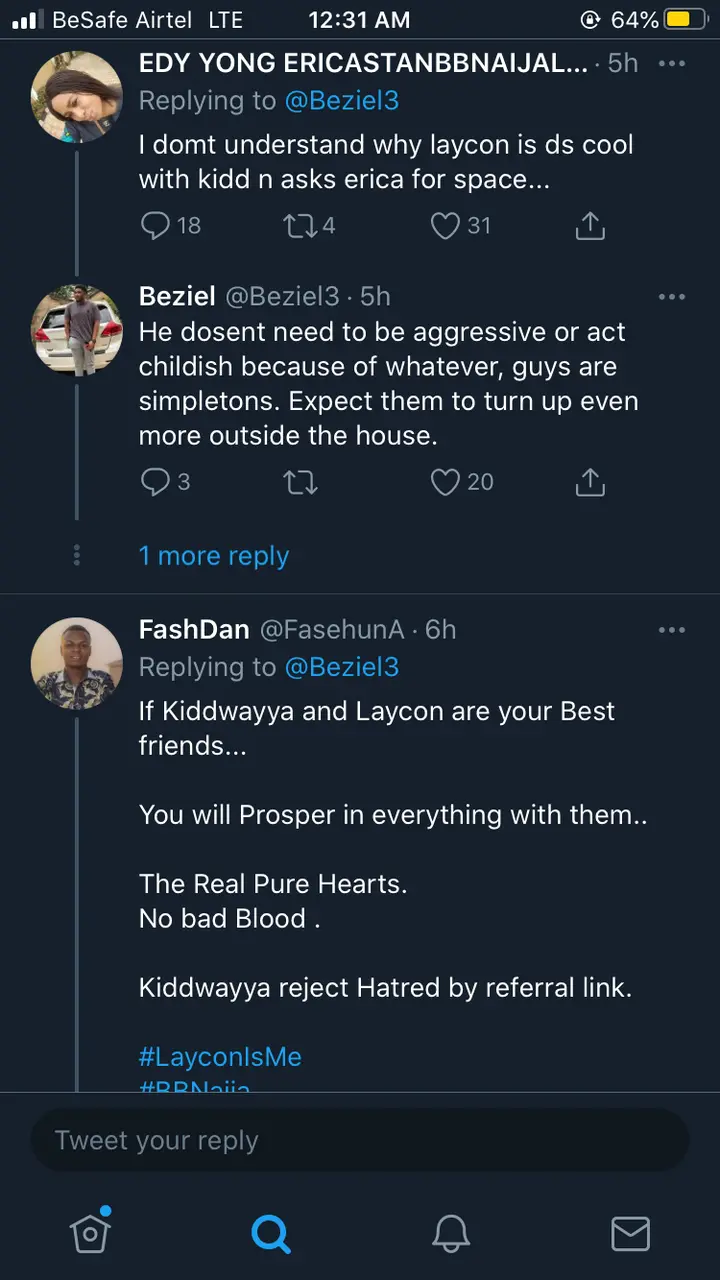Tap the "Tweet your reply" field
Image resolution: width=720 pixels, height=1280 pixels.
360,1140
